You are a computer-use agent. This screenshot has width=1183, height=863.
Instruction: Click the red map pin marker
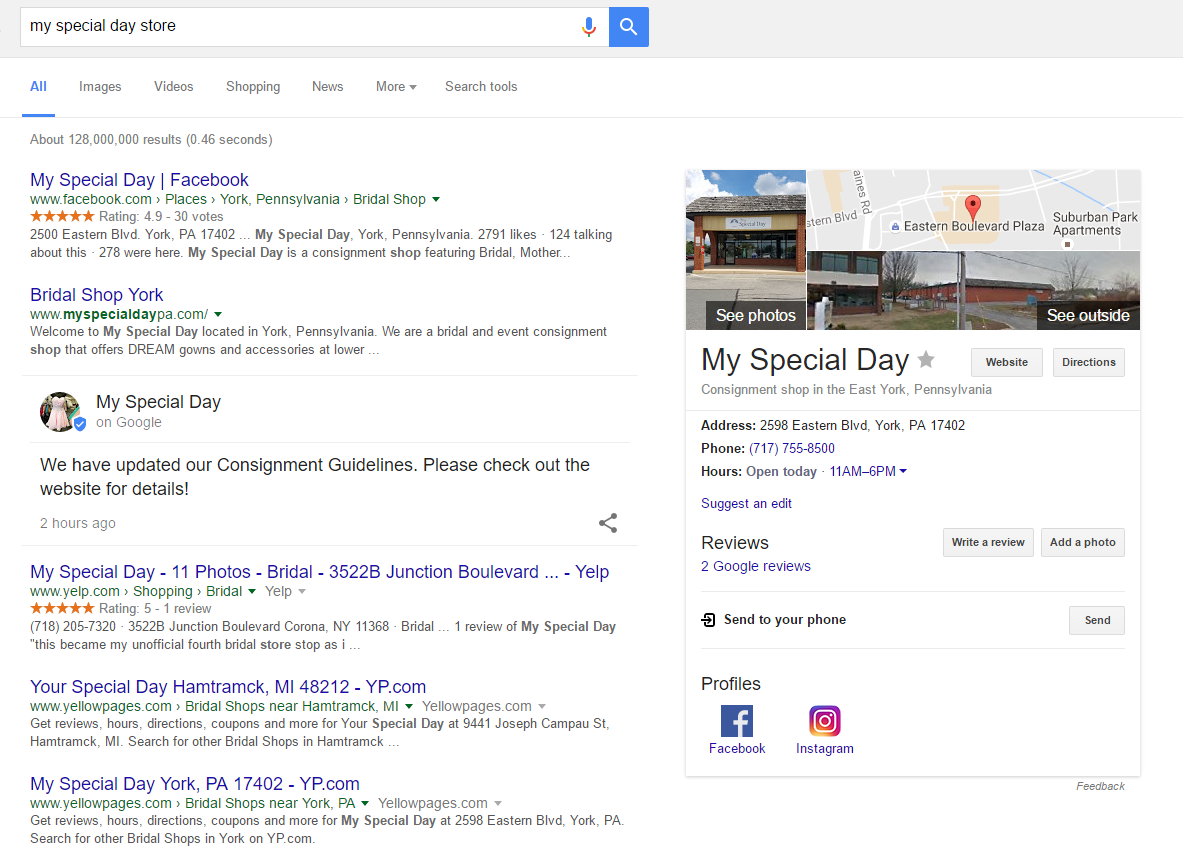point(973,207)
